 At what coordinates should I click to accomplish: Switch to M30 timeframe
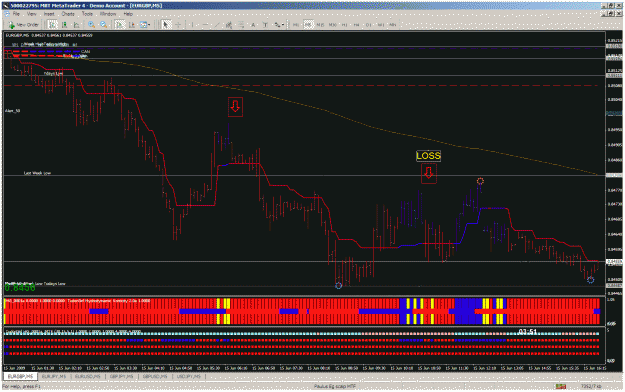[332, 25]
